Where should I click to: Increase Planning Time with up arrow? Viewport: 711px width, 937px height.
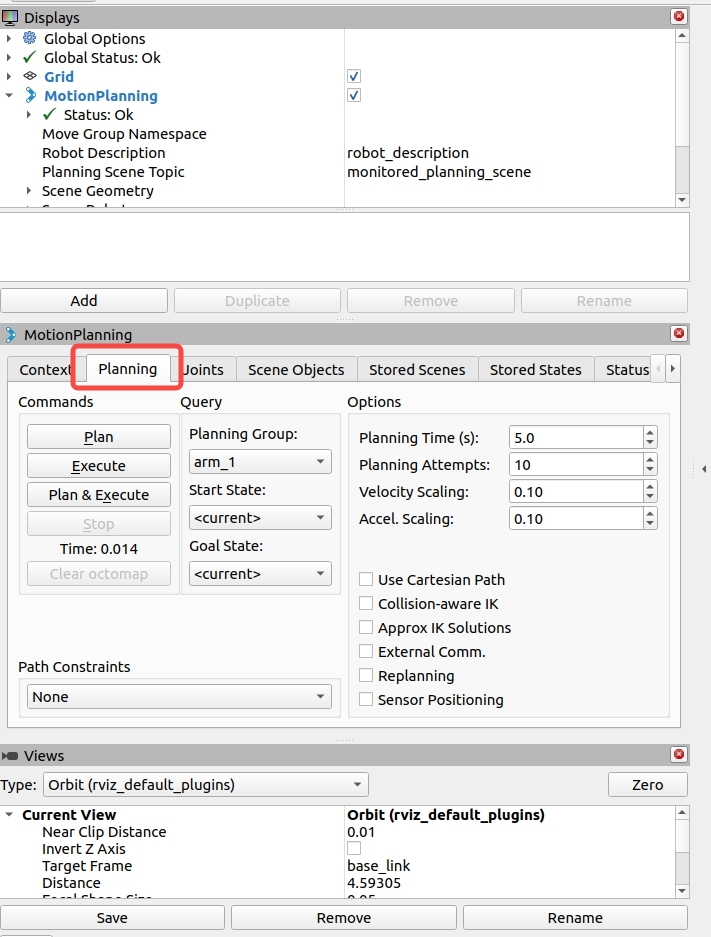pyautogui.click(x=650, y=432)
